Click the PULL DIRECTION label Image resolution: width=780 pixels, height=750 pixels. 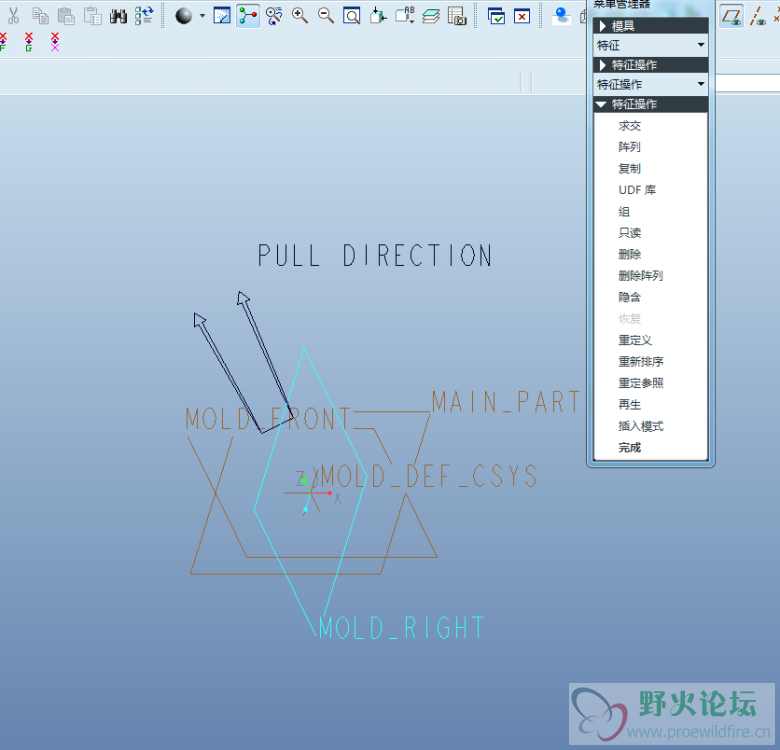pyautogui.click(x=375, y=255)
